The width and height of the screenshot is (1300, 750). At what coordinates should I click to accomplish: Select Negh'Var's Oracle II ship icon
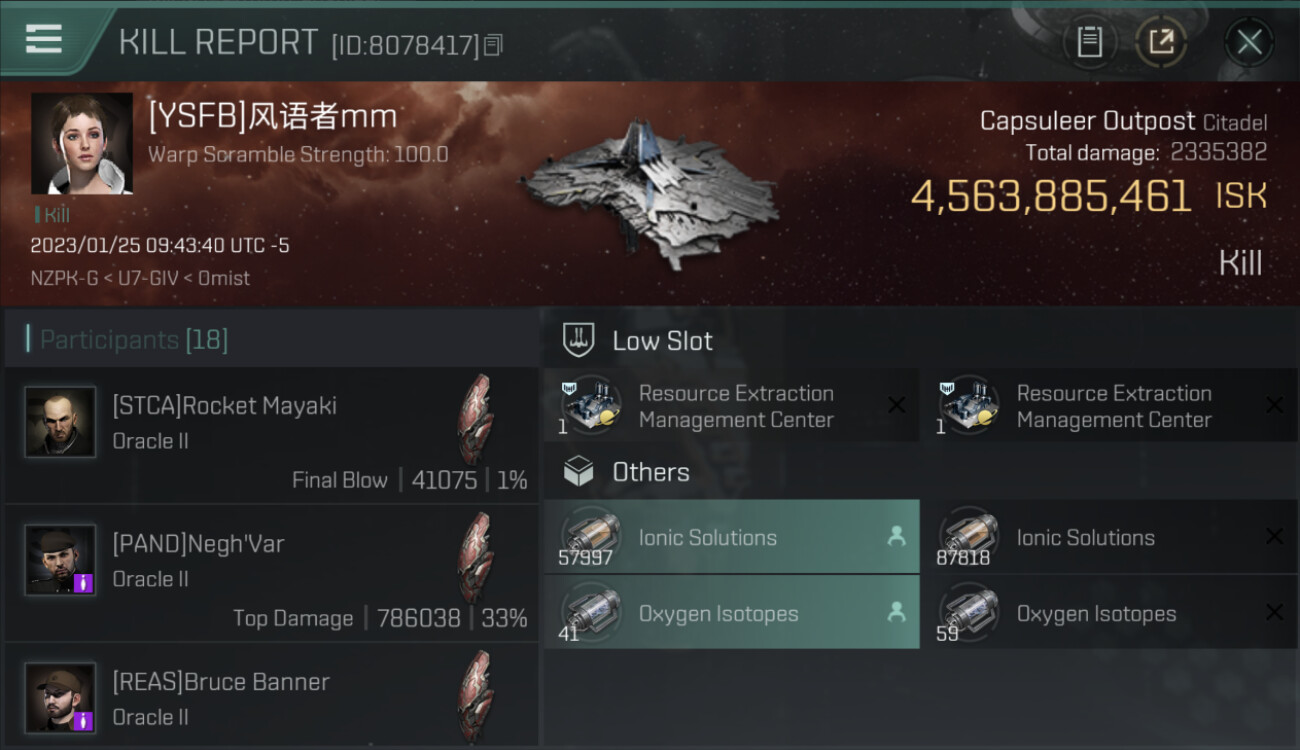click(x=476, y=559)
